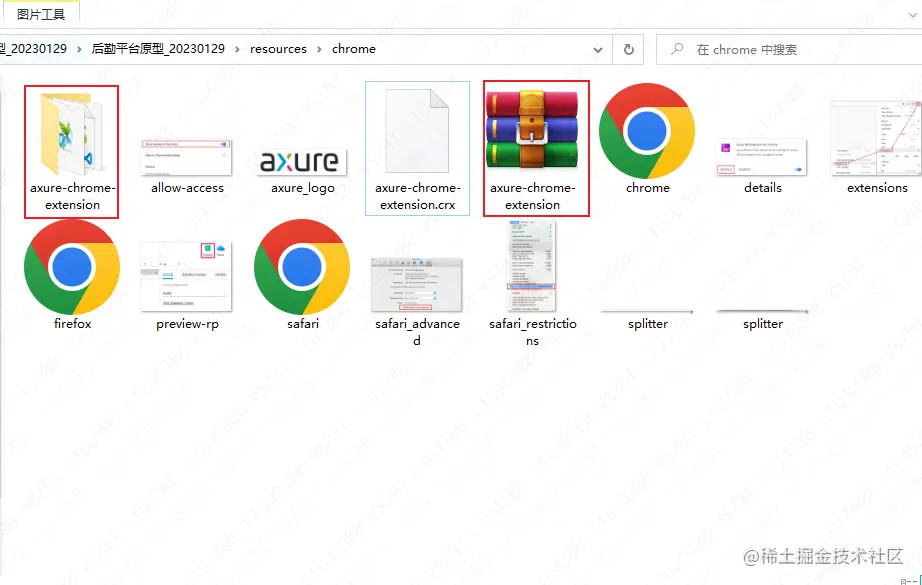Viewport: 922px width, 585px height.
Task: Select the axure-chrome-extension folder icon
Action: [x=72, y=134]
